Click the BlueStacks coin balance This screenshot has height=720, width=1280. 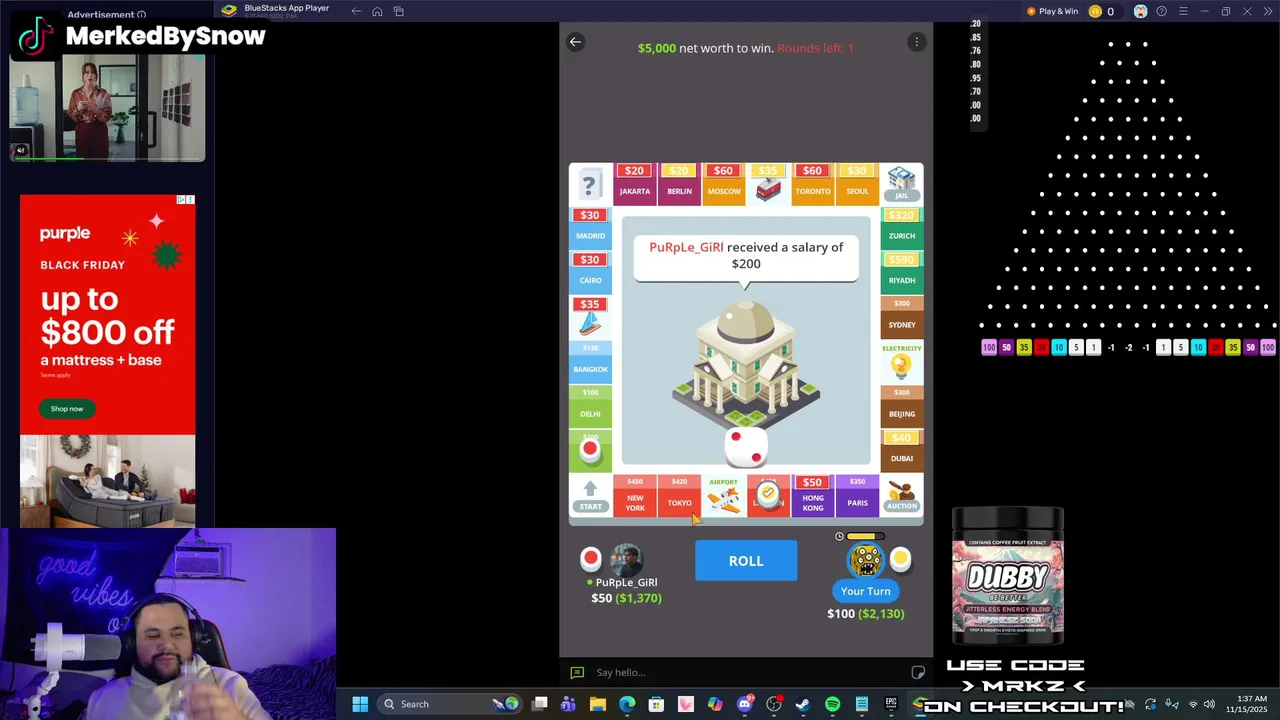[x=1101, y=11]
